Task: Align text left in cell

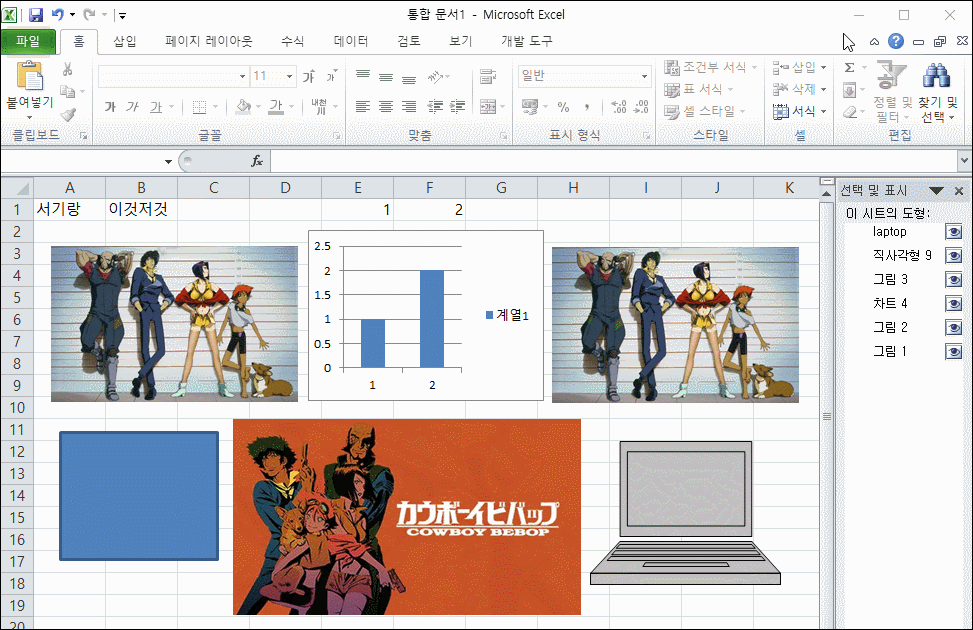Action: [x=363, y=107]
